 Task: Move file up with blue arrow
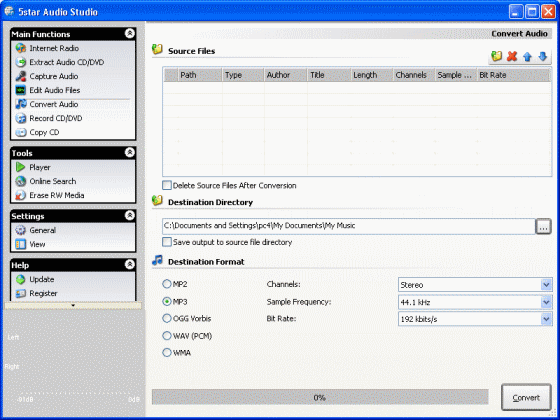pos(528,56)
